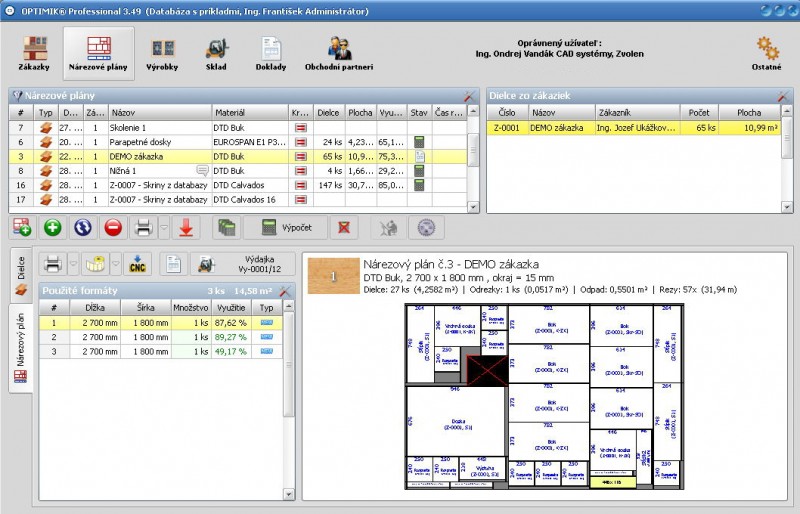The height and width of the screenshot is (514, 800).
Task: Open the Doklady documents module
Action: coord(270,54)
